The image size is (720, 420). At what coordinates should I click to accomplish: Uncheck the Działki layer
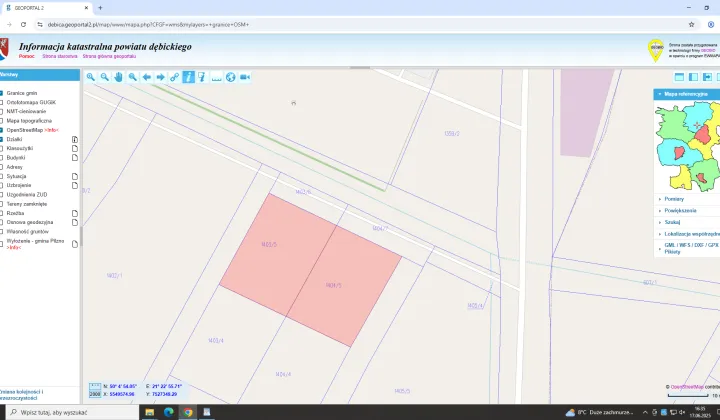[2, 139]
